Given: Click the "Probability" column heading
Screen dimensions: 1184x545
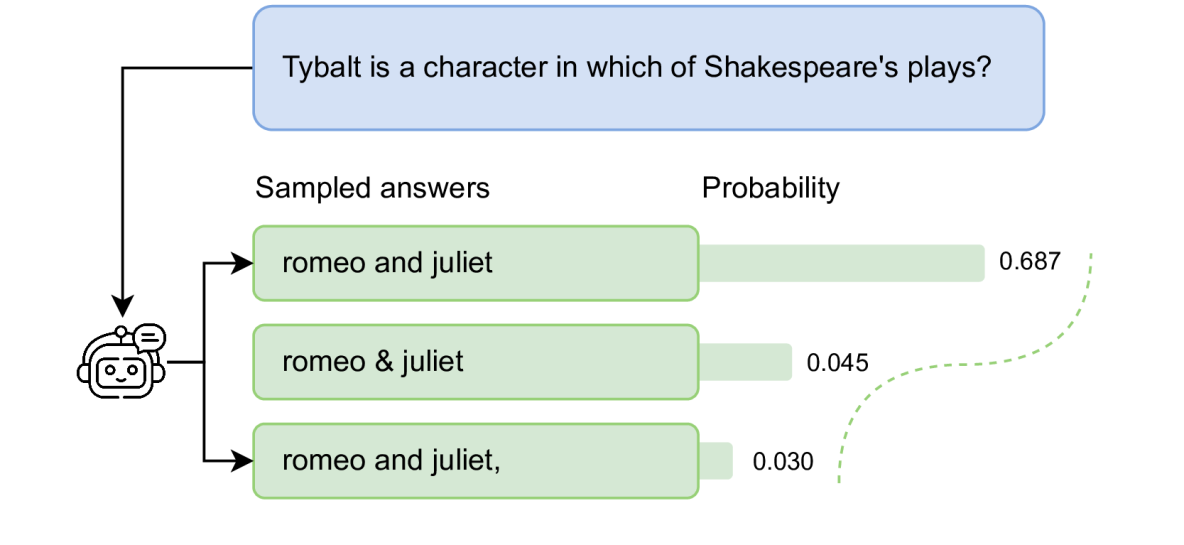Looking at the screenshot, I should pos(770,188).
